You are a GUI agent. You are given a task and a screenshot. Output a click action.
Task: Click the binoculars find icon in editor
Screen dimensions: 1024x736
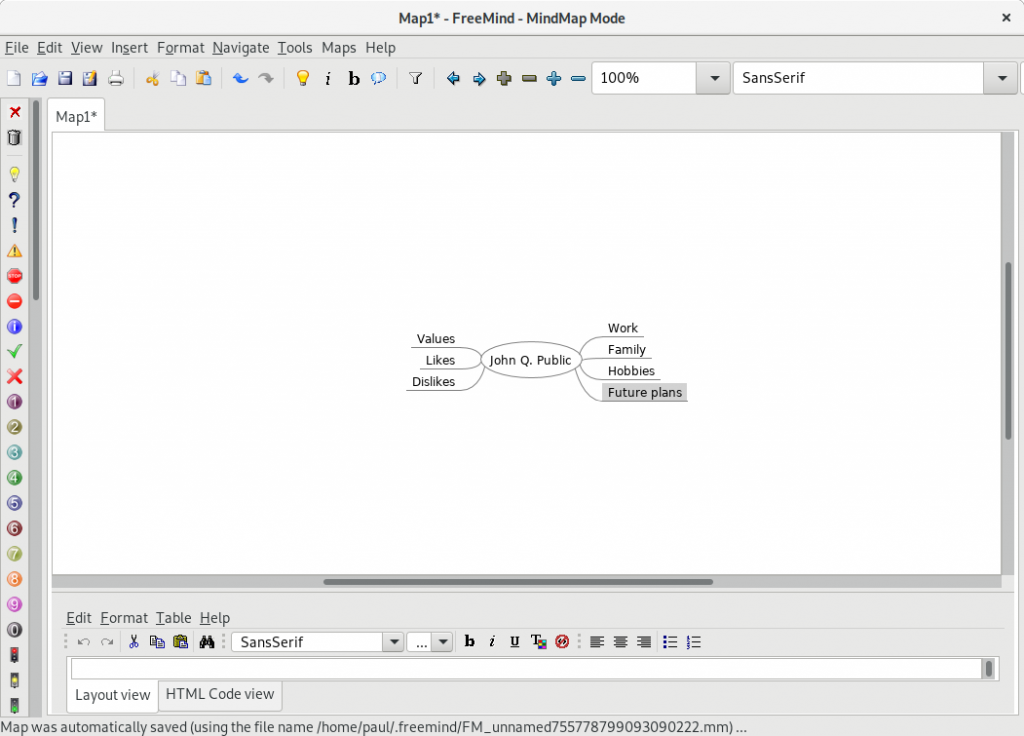click(207, 642)
